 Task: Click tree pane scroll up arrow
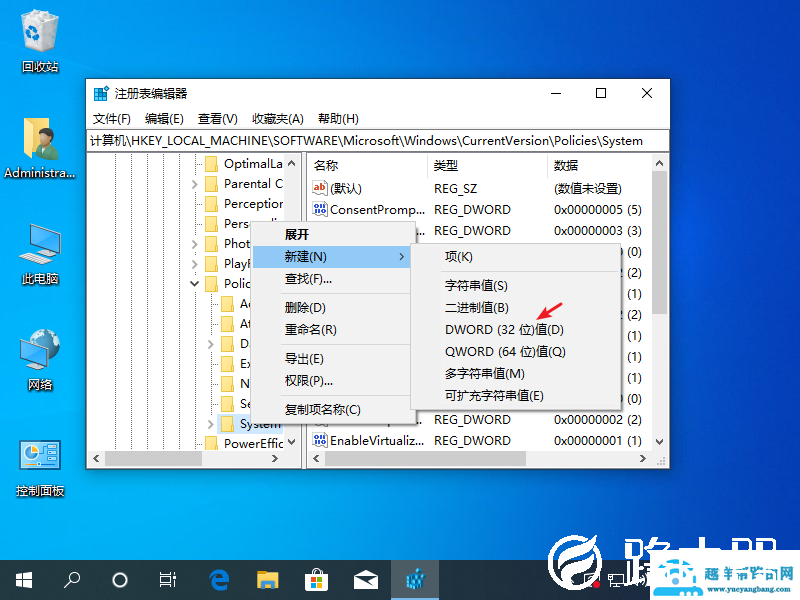click(292, 164)
